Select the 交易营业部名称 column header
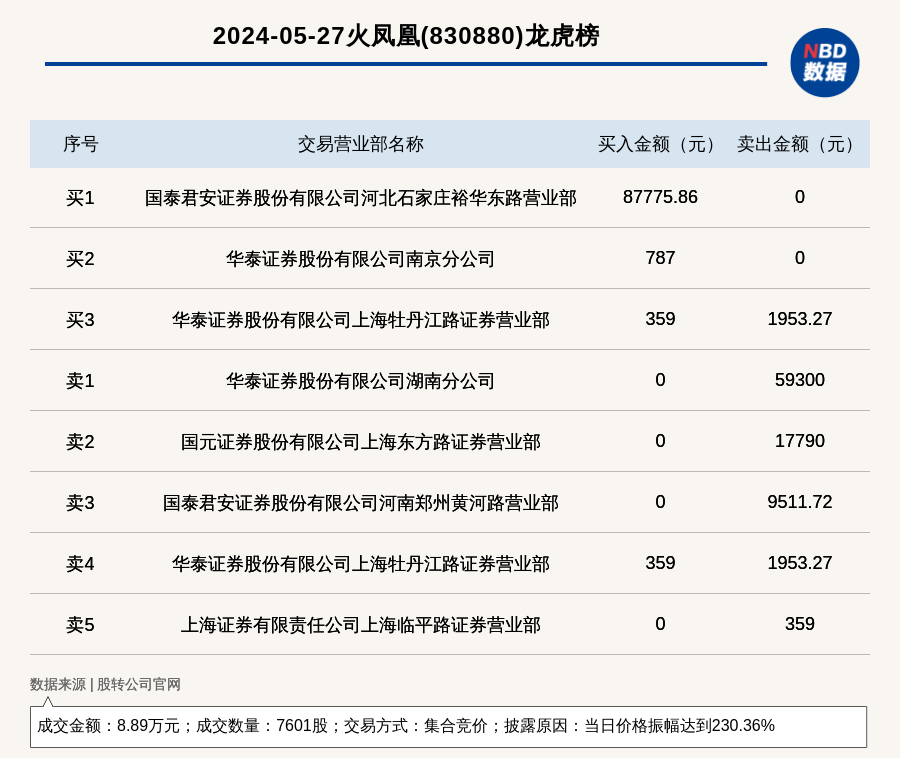The image size is (900, 758). pyautogui.click(x=360, y=144)
